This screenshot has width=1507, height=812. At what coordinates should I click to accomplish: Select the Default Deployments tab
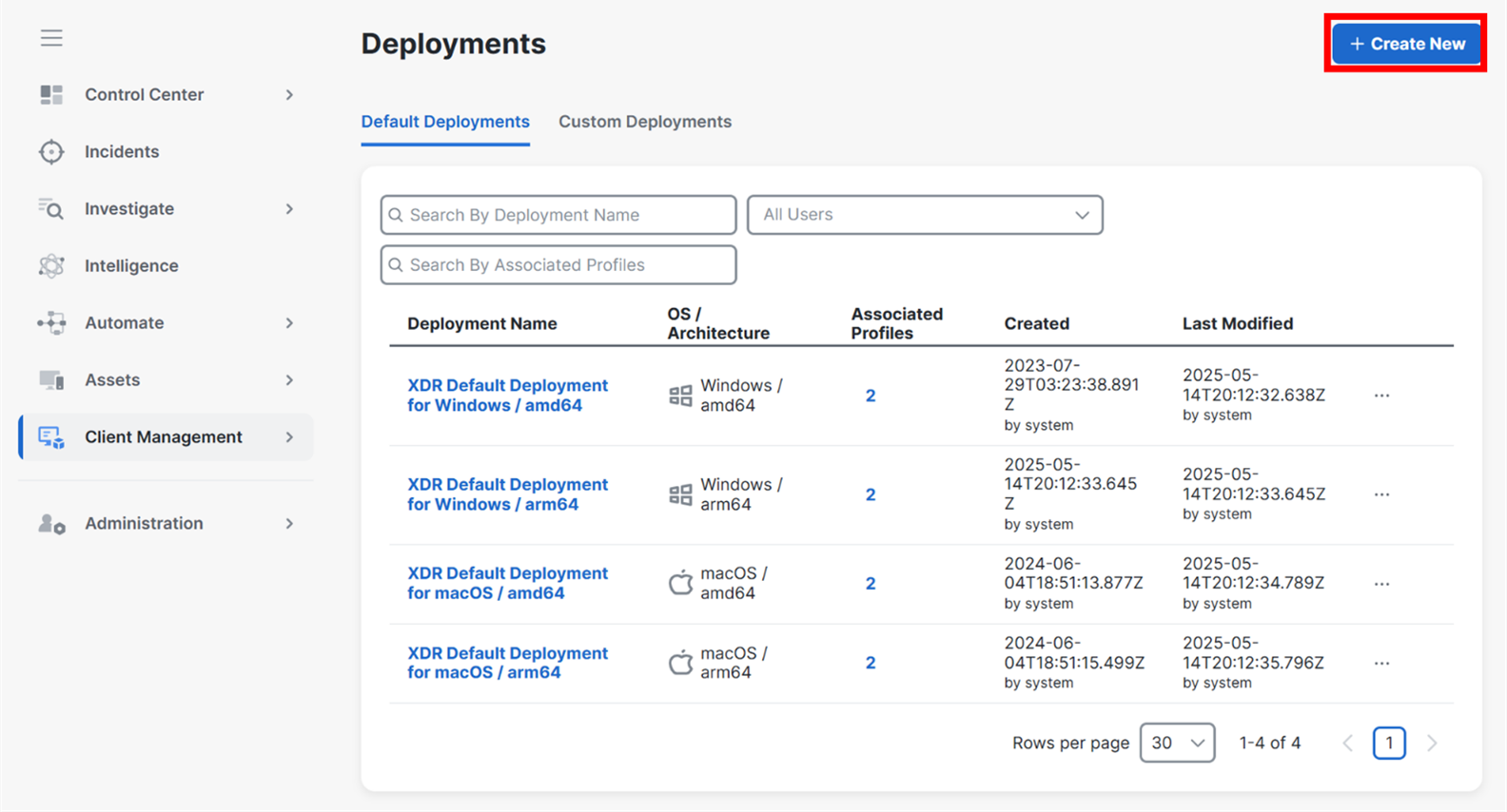pos(445,122)
